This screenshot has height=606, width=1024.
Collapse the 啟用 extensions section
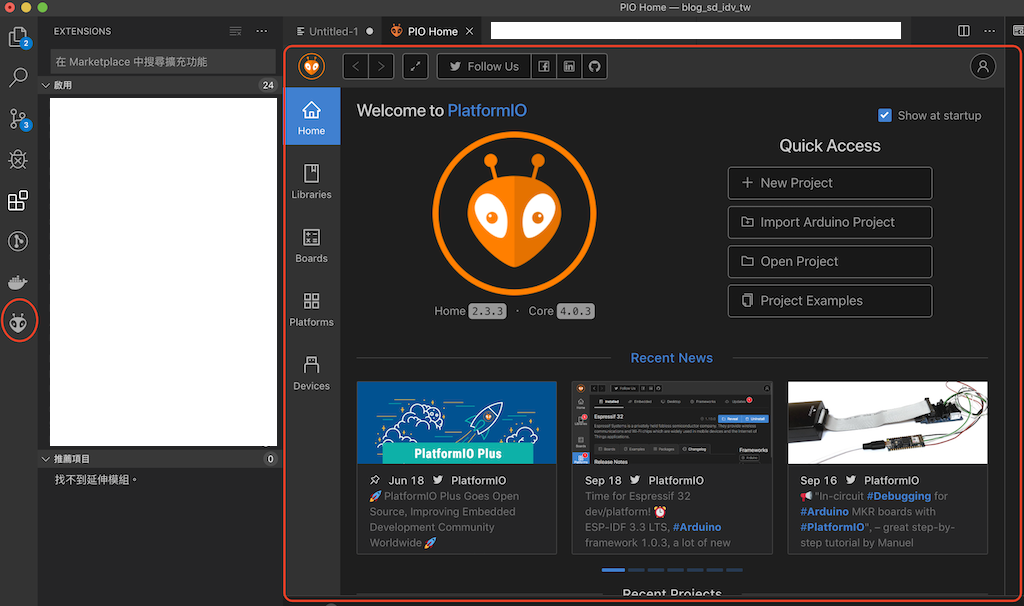click(46, 85)
